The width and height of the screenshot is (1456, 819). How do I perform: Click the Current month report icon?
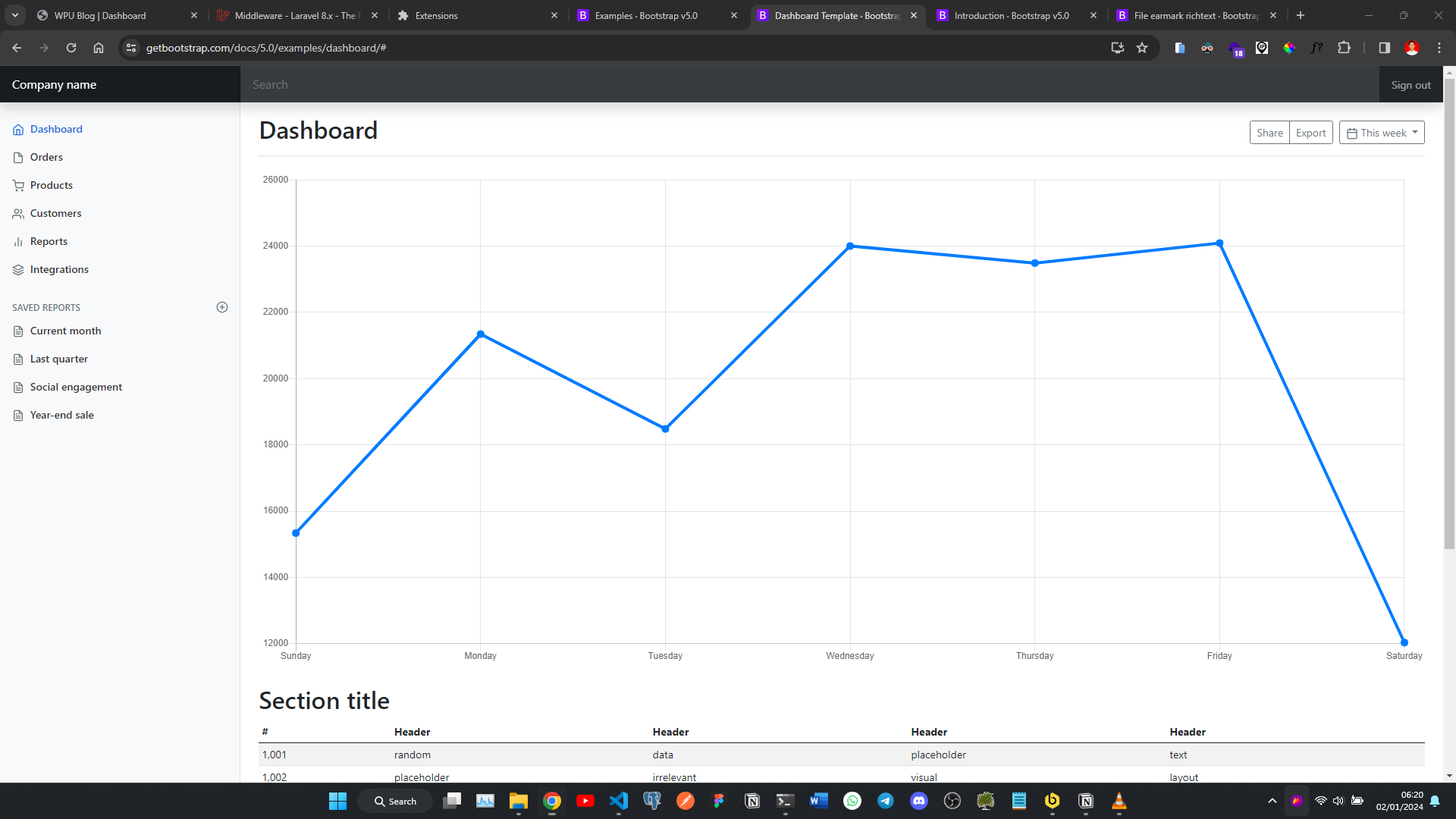(x=18, y=330)
